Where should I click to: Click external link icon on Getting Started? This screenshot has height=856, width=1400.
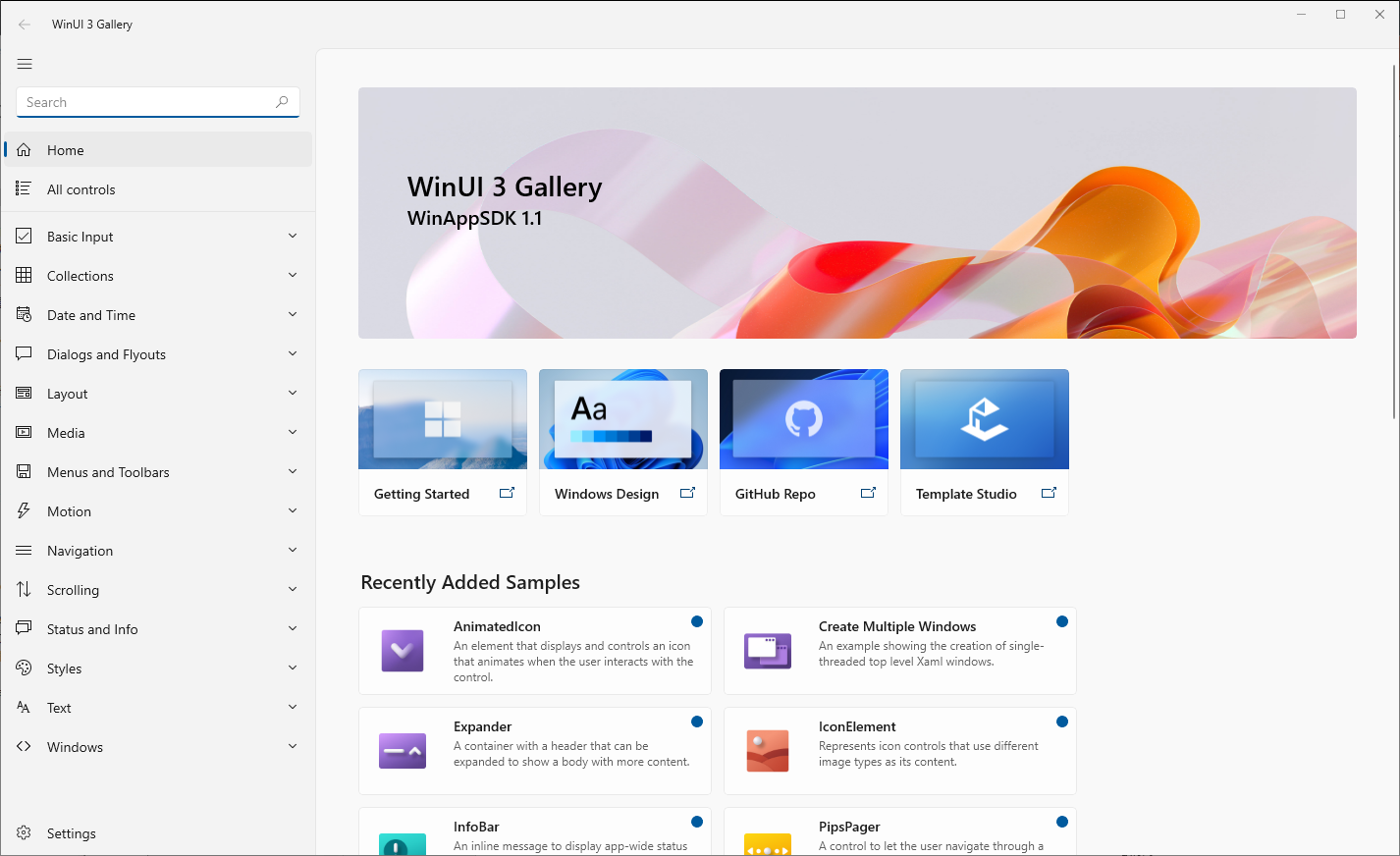[x=507, y=493]
